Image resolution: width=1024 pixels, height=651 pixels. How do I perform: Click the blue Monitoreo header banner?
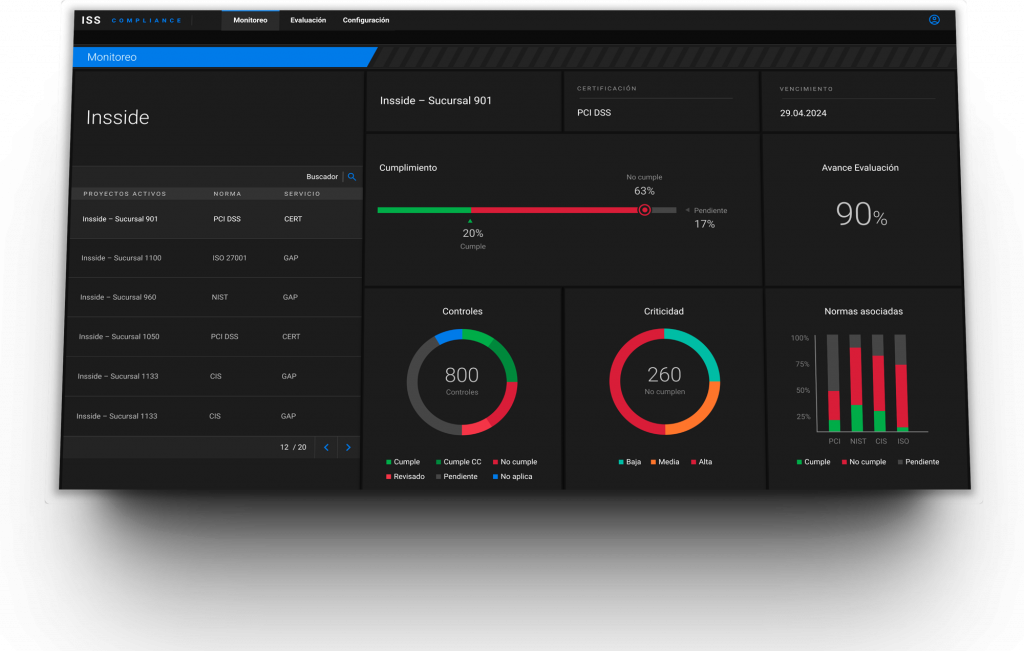coord(200,57)
